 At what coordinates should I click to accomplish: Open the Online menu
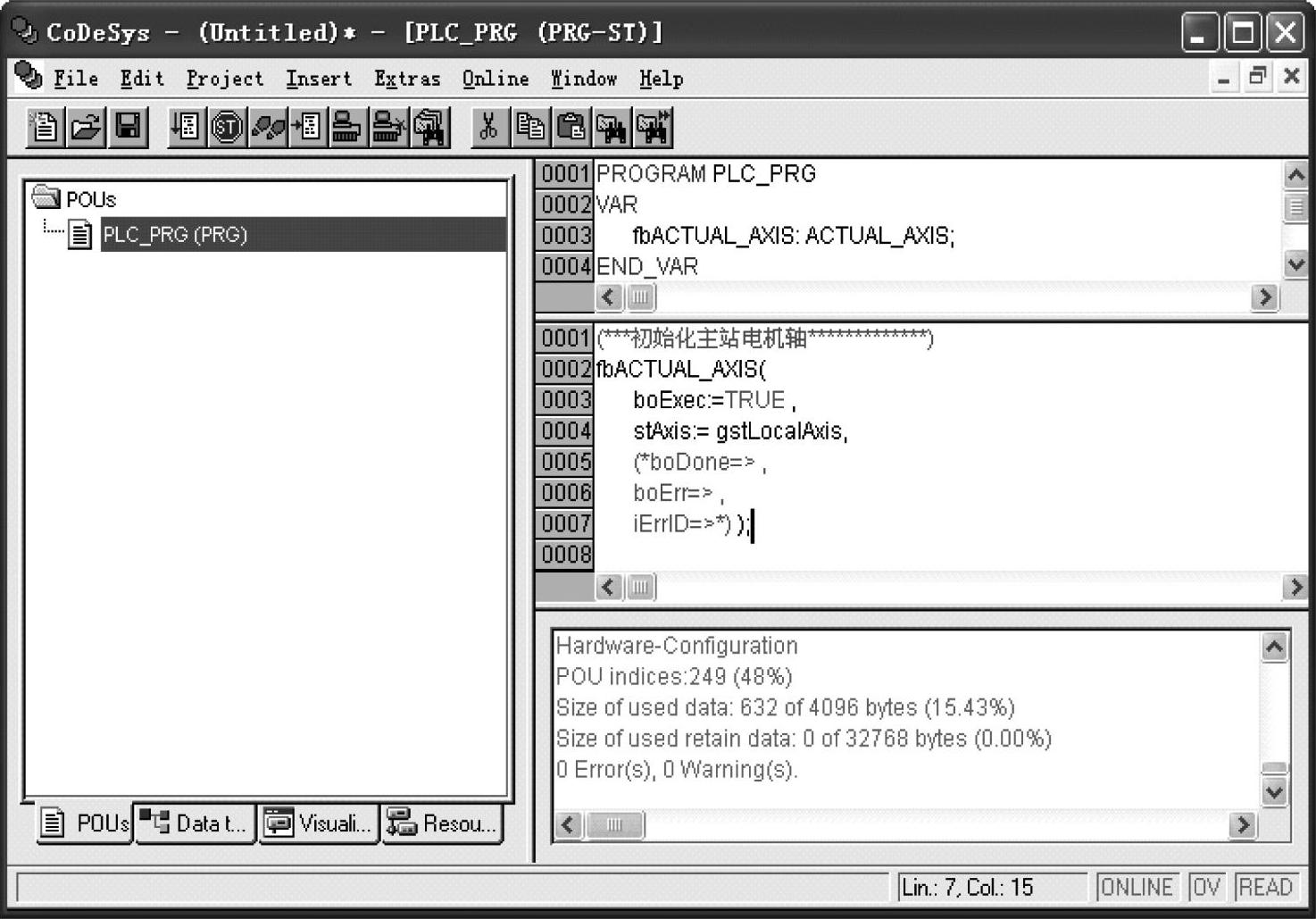click(496, 79)
